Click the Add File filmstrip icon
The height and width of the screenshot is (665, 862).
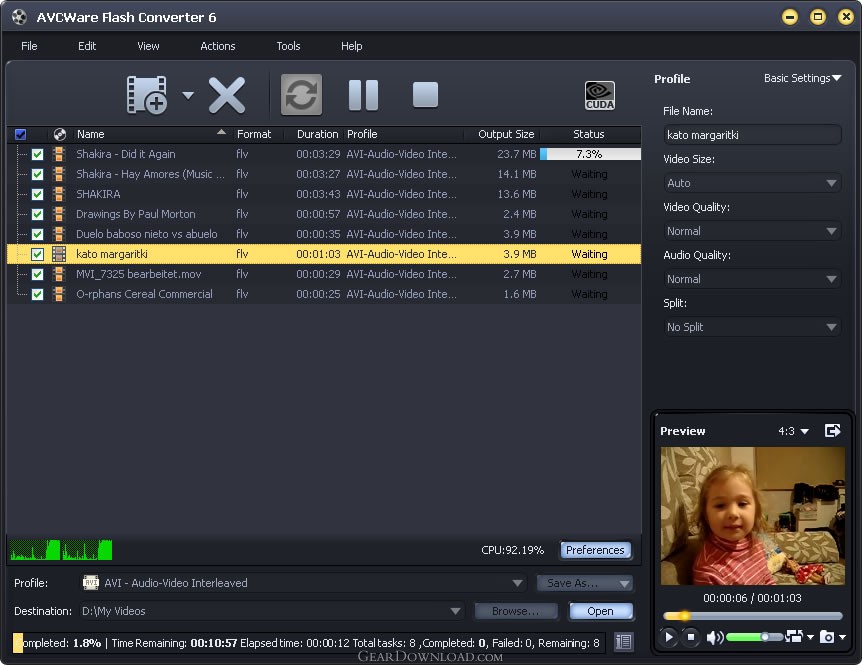[x=147, y=95]
